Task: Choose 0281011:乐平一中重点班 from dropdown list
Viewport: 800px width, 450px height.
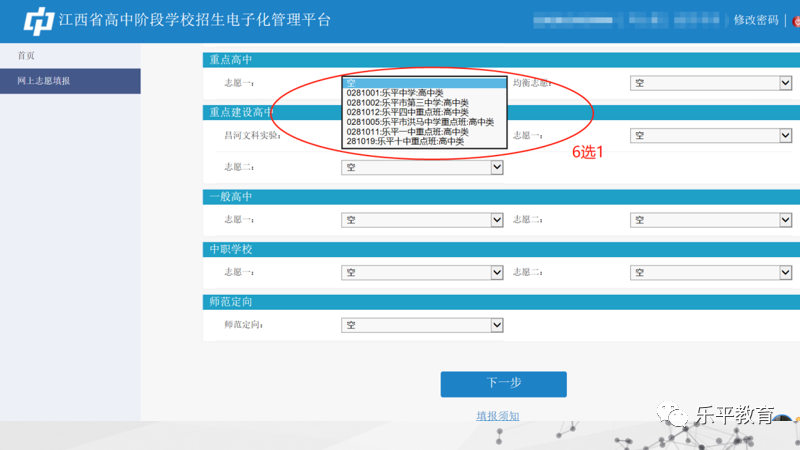Action: coord(407,132)
